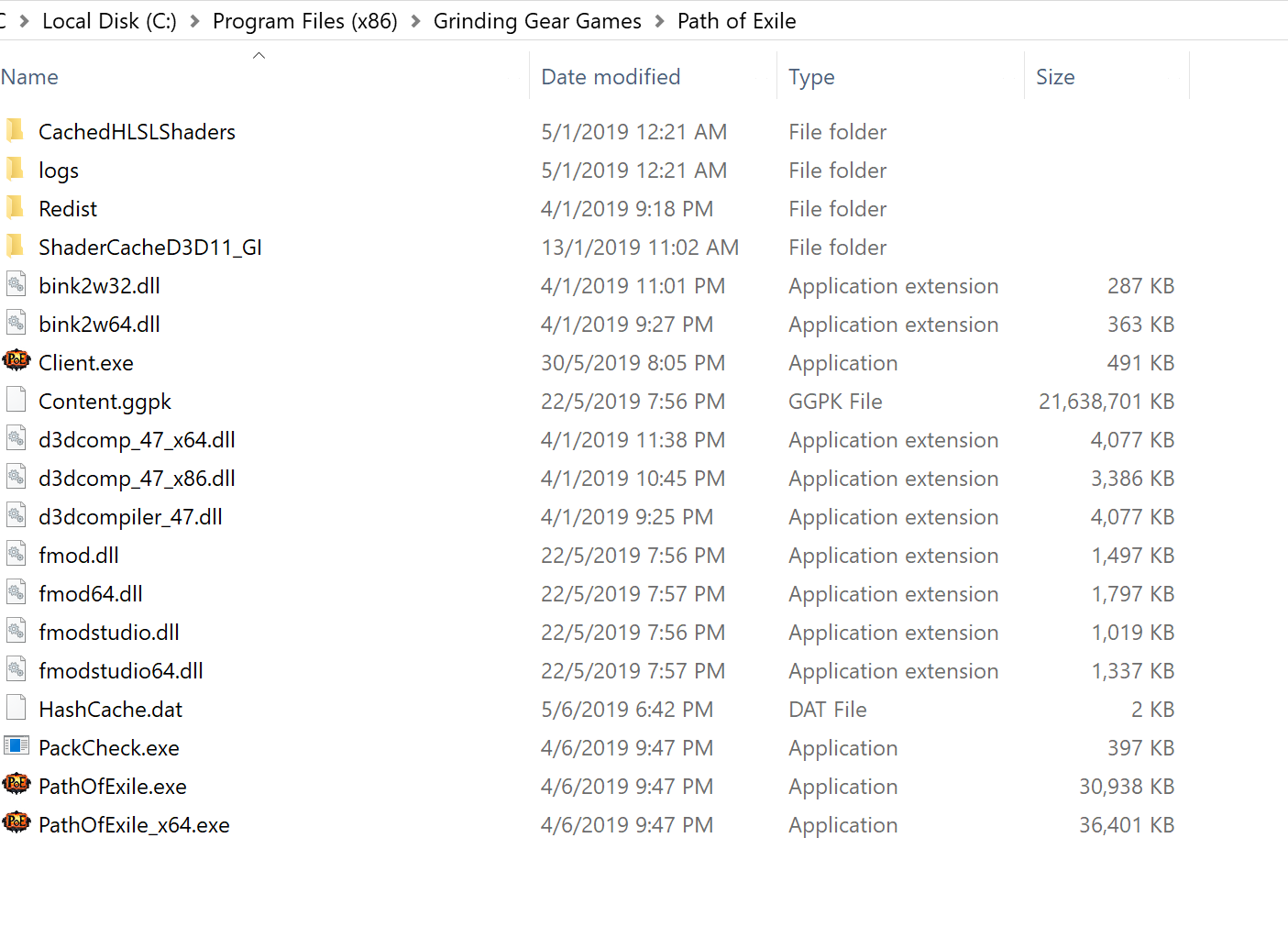Viewport: 1288px width, 926px height.
Task: Select the Redist folder row
Action: click(x=594, y=209)
